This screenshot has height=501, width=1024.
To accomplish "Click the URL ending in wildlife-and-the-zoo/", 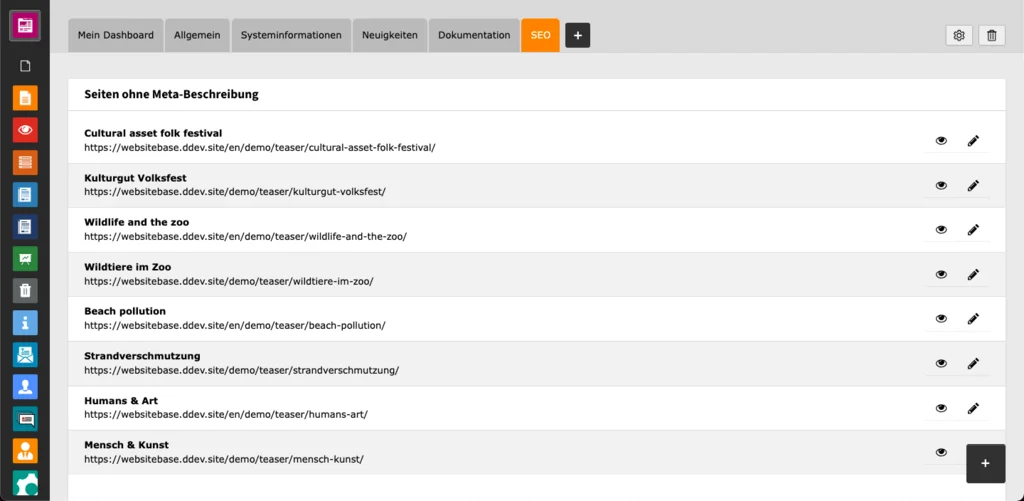I will (x=246, y=236).
